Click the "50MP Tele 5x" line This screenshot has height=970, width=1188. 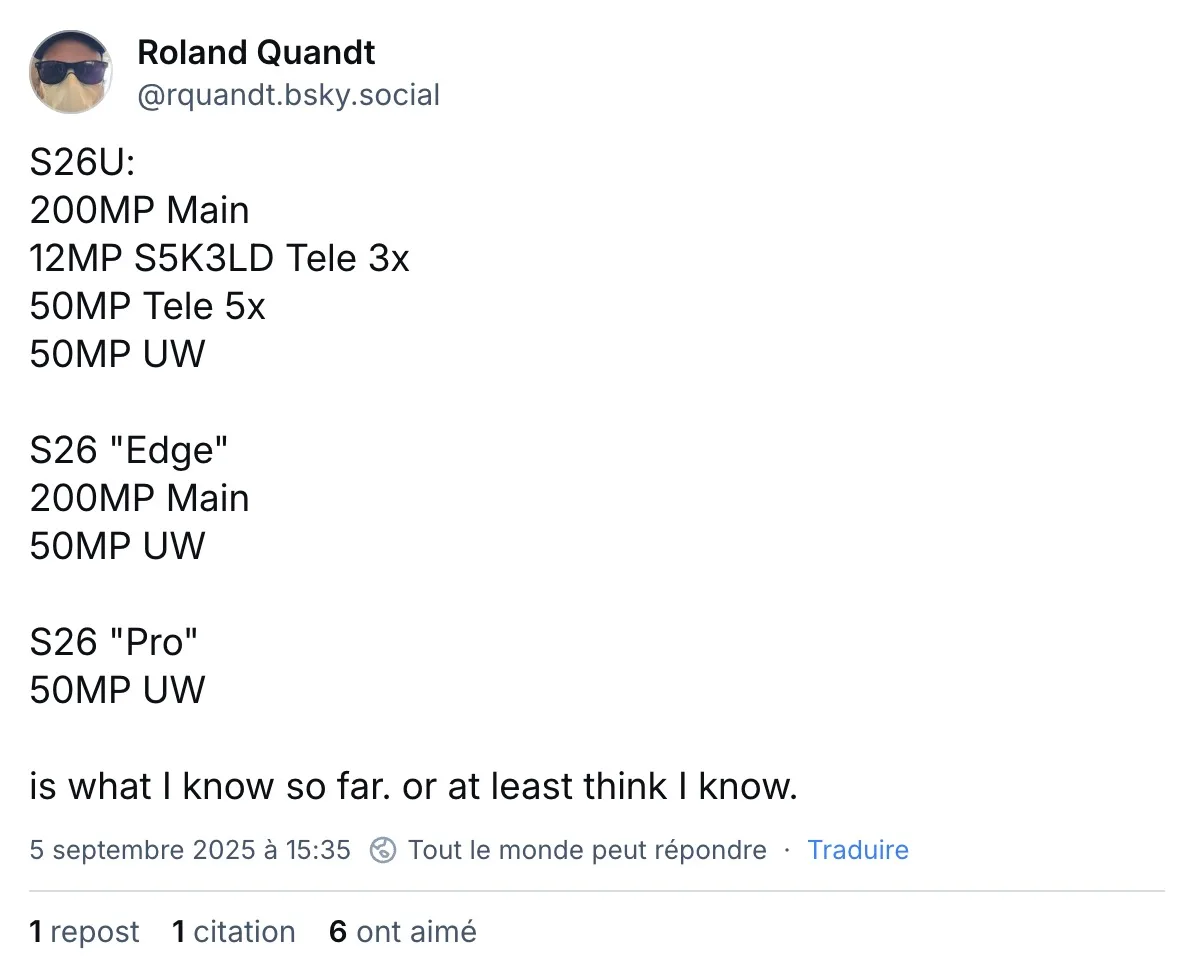pyautogui.click(x=147, y=307)
